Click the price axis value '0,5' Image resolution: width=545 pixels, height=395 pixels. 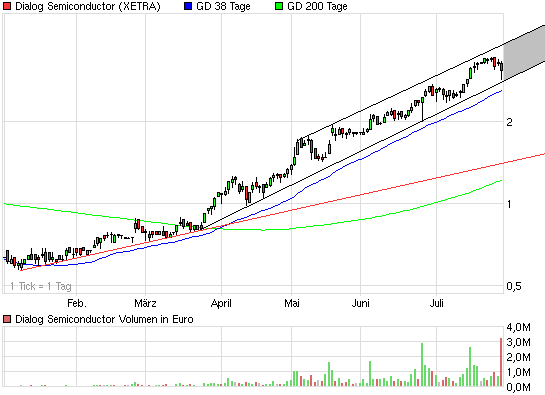point(514,286)
